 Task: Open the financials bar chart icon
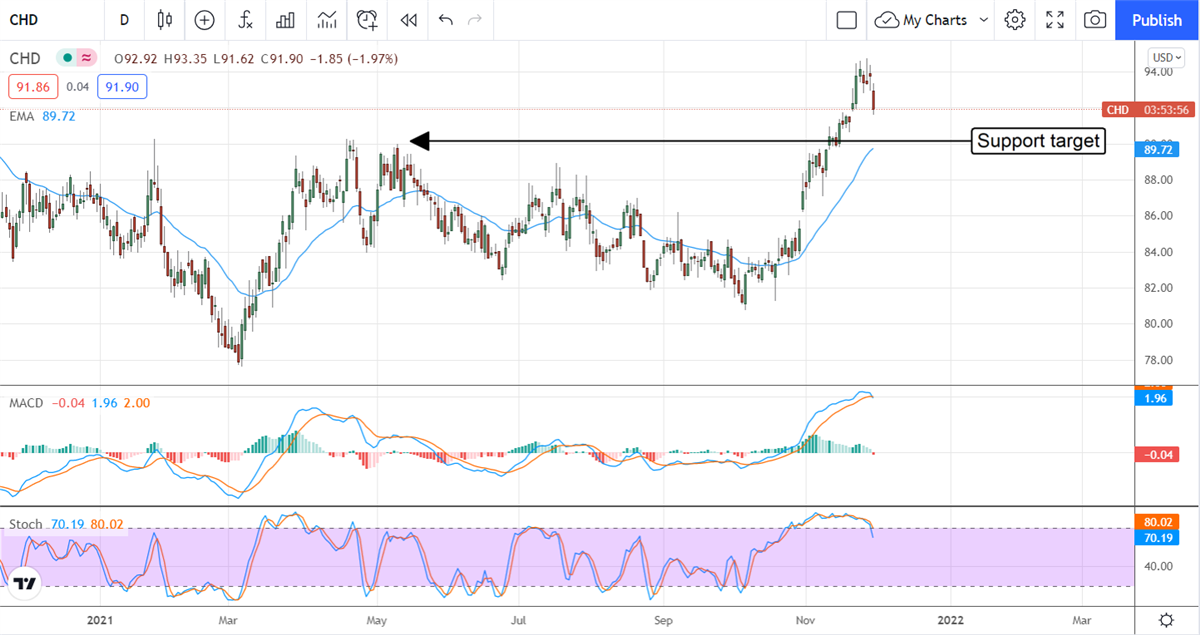pos(285,20)
